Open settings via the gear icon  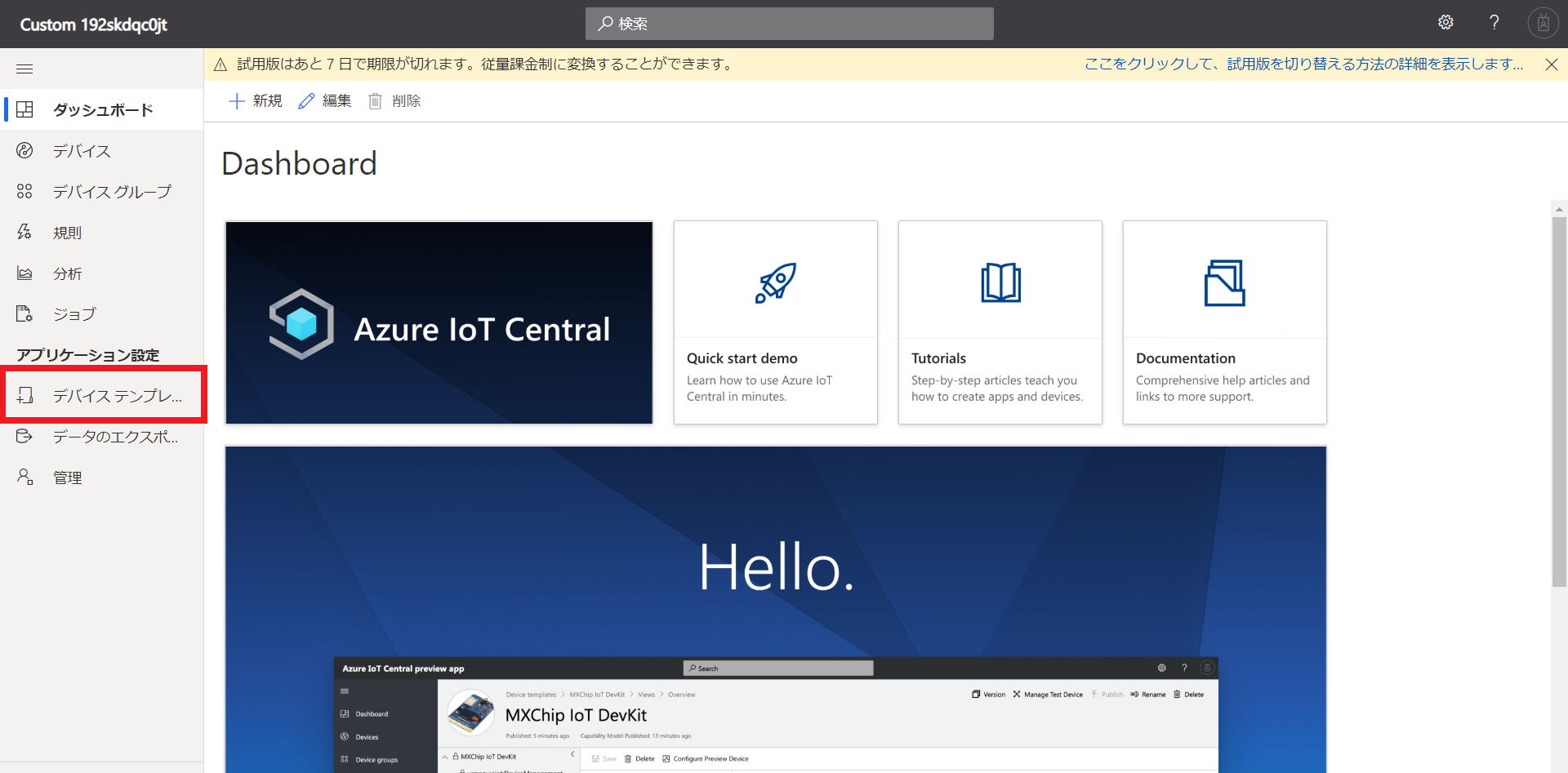click(x=1445, y=23)
